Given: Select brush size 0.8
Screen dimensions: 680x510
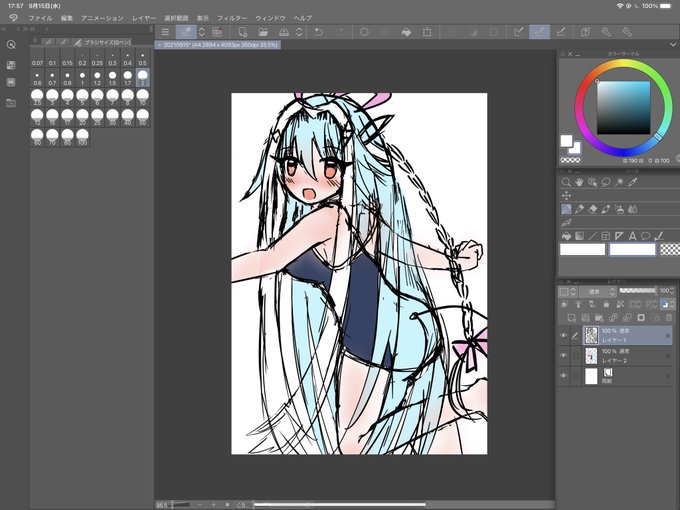Looking at the screenshot, I should pyautogui.click(x=67, y=78).
